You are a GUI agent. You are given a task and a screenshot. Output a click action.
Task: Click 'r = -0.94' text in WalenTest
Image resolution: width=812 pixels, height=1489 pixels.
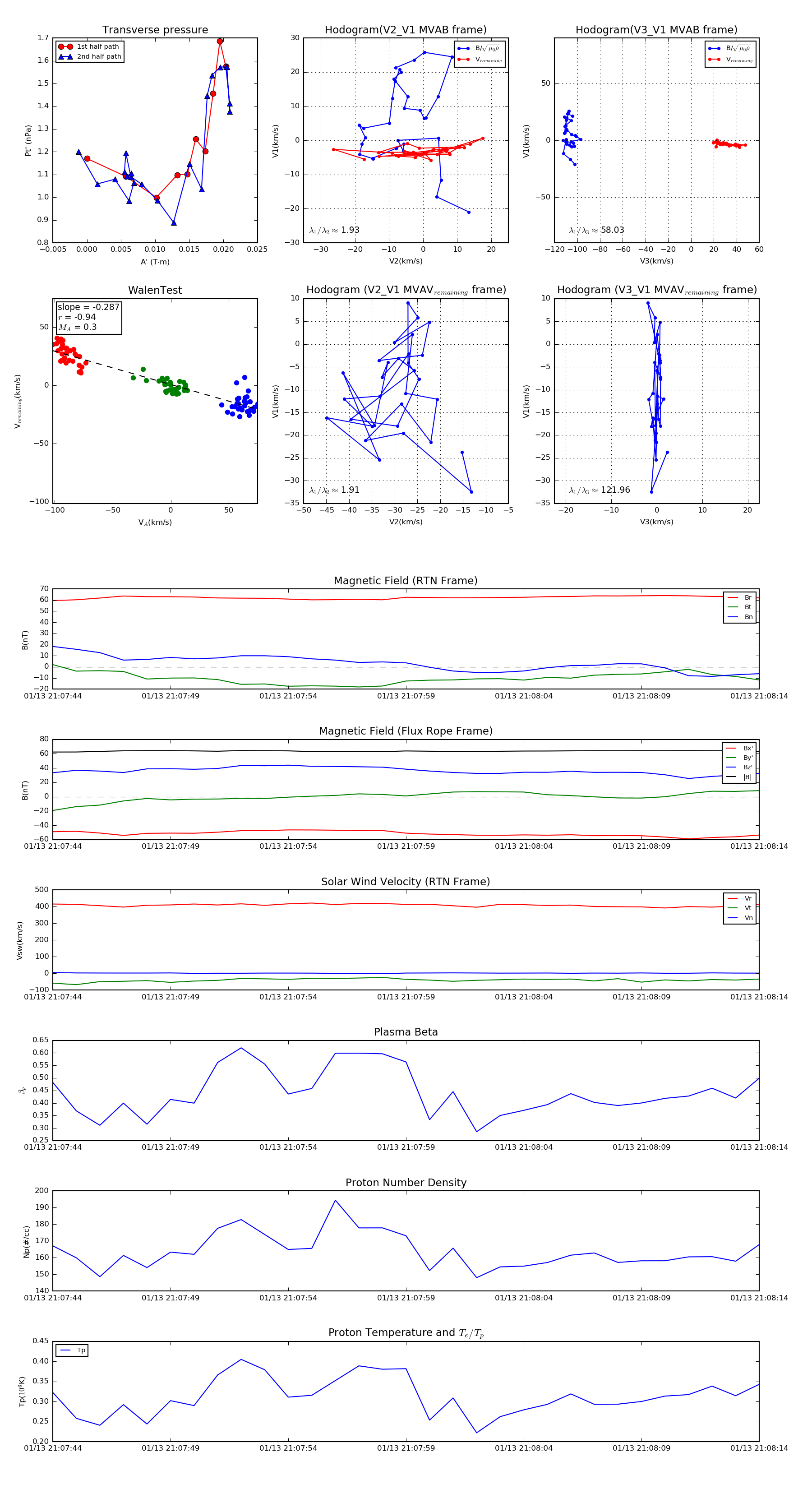77,317
